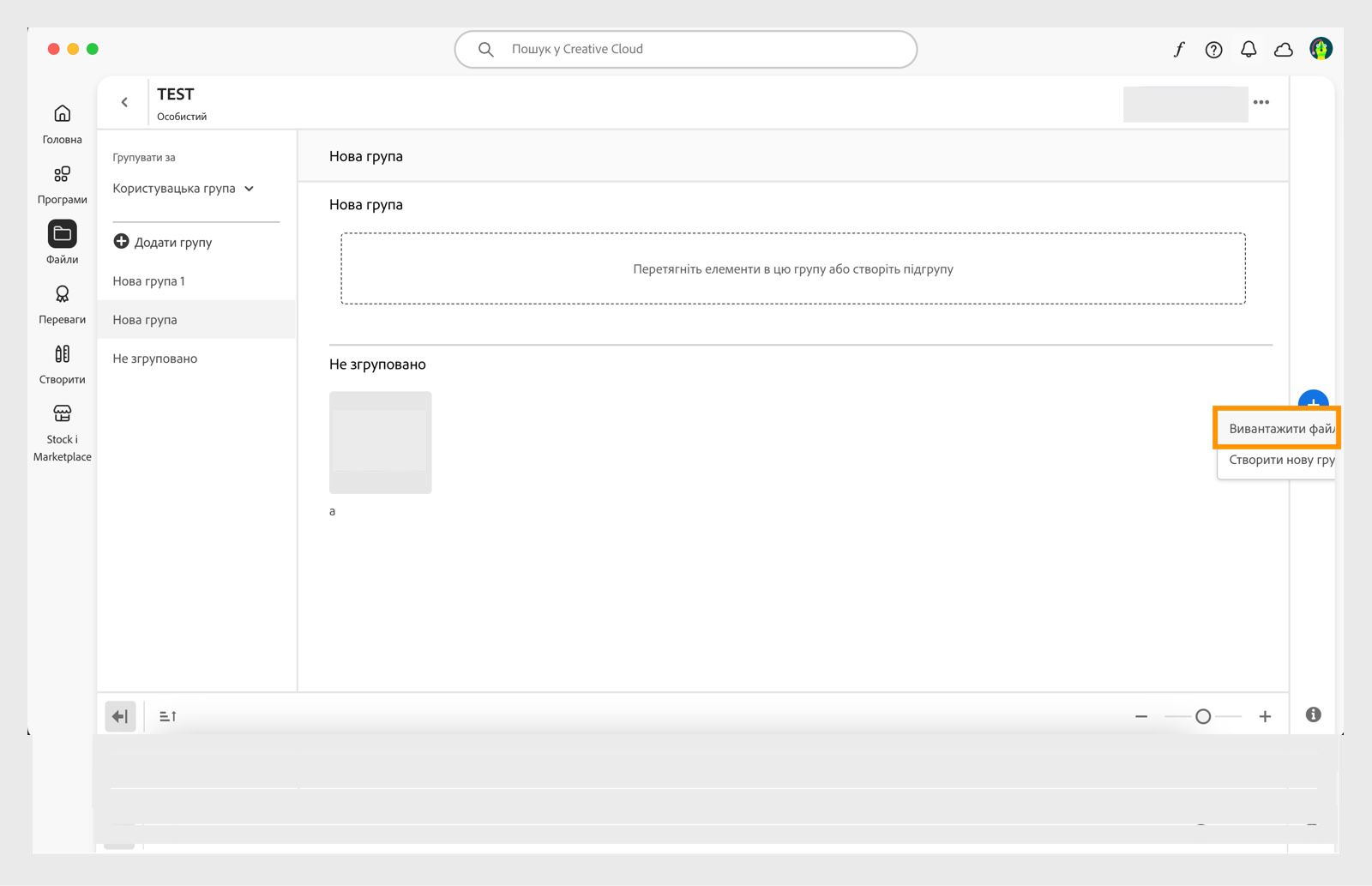Open the Переваги sidebar icon
The width and height of the screenshot is (1372, 886).
click(x=62, y=294)
